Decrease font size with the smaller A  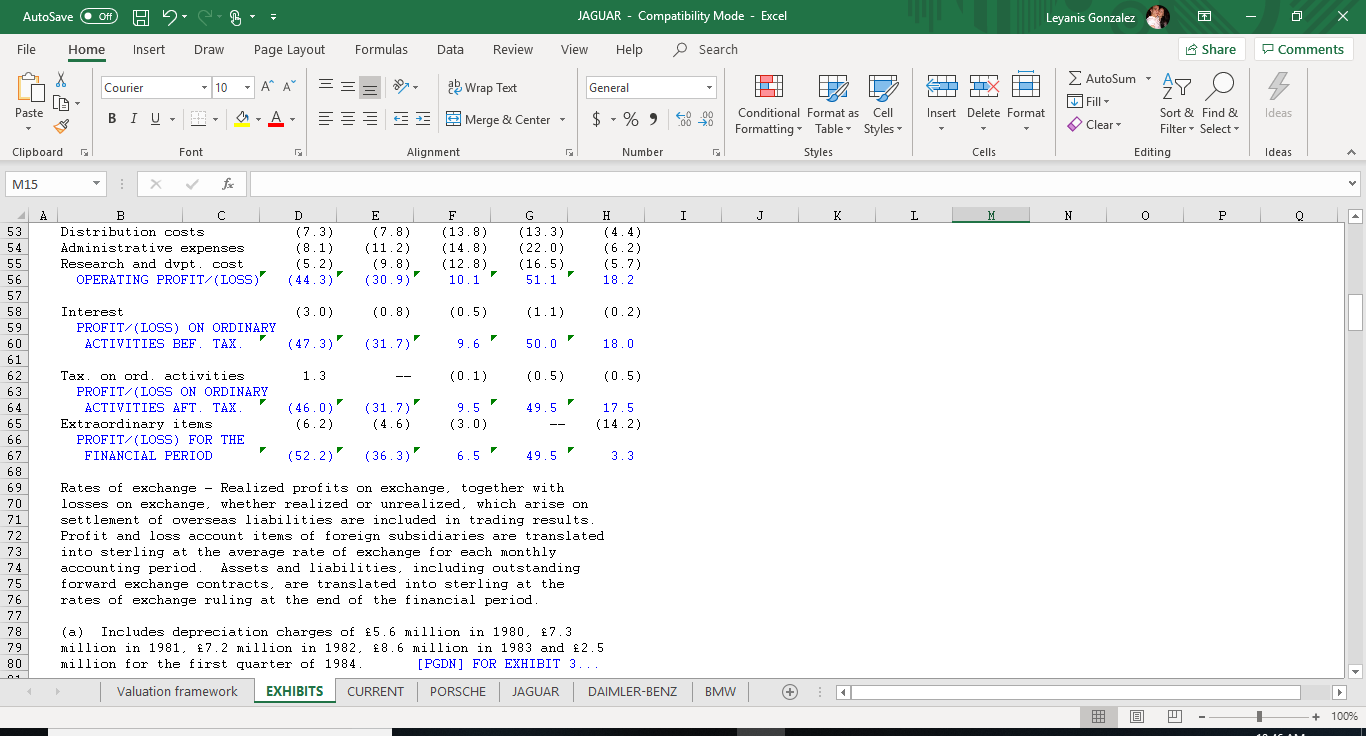[289, 88]
